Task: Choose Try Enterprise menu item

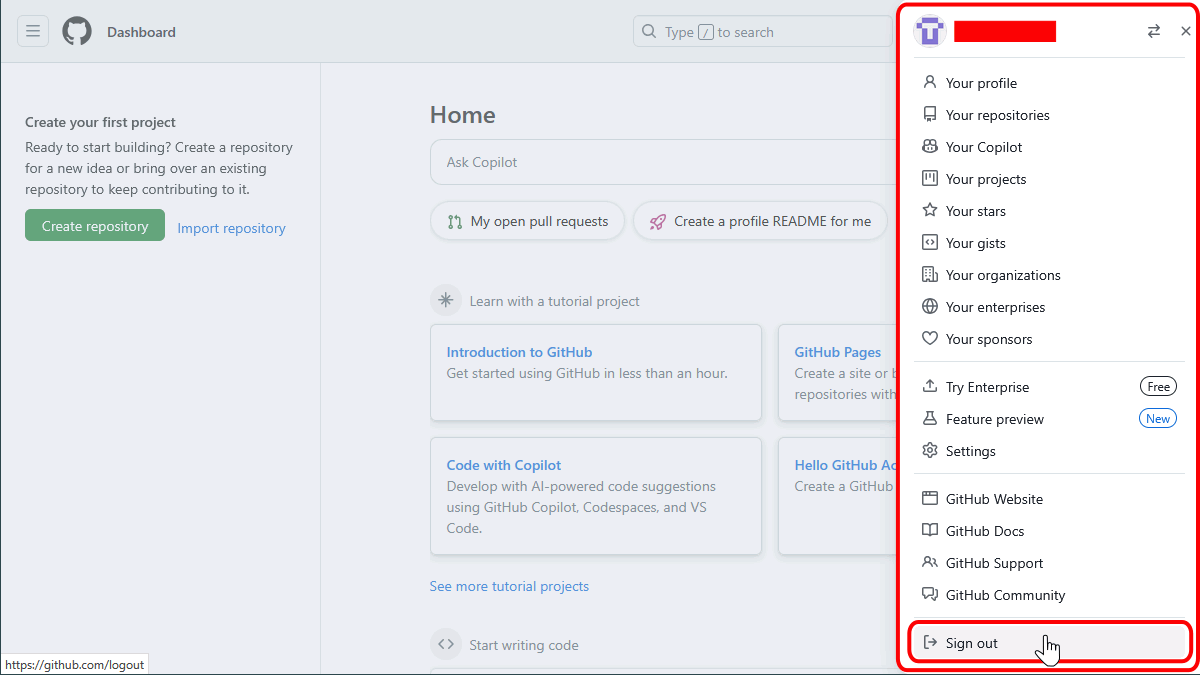Action: 1048,387
